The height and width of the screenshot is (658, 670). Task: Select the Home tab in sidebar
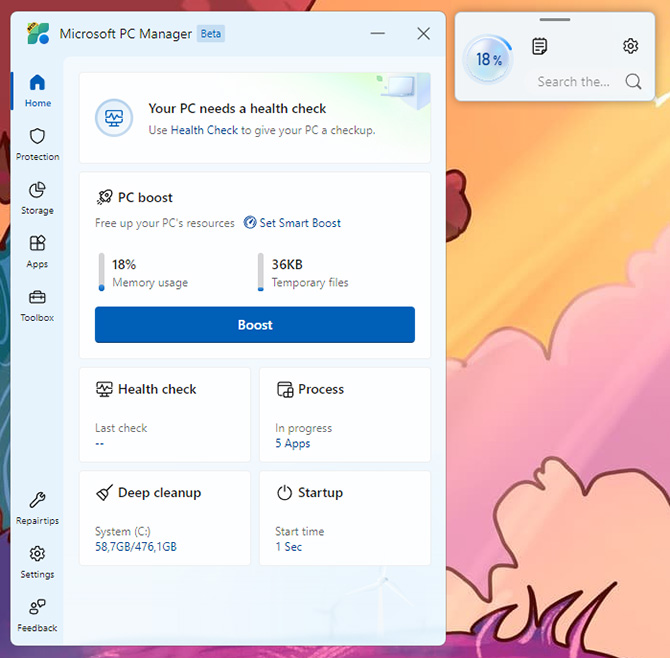coord(37,84)
